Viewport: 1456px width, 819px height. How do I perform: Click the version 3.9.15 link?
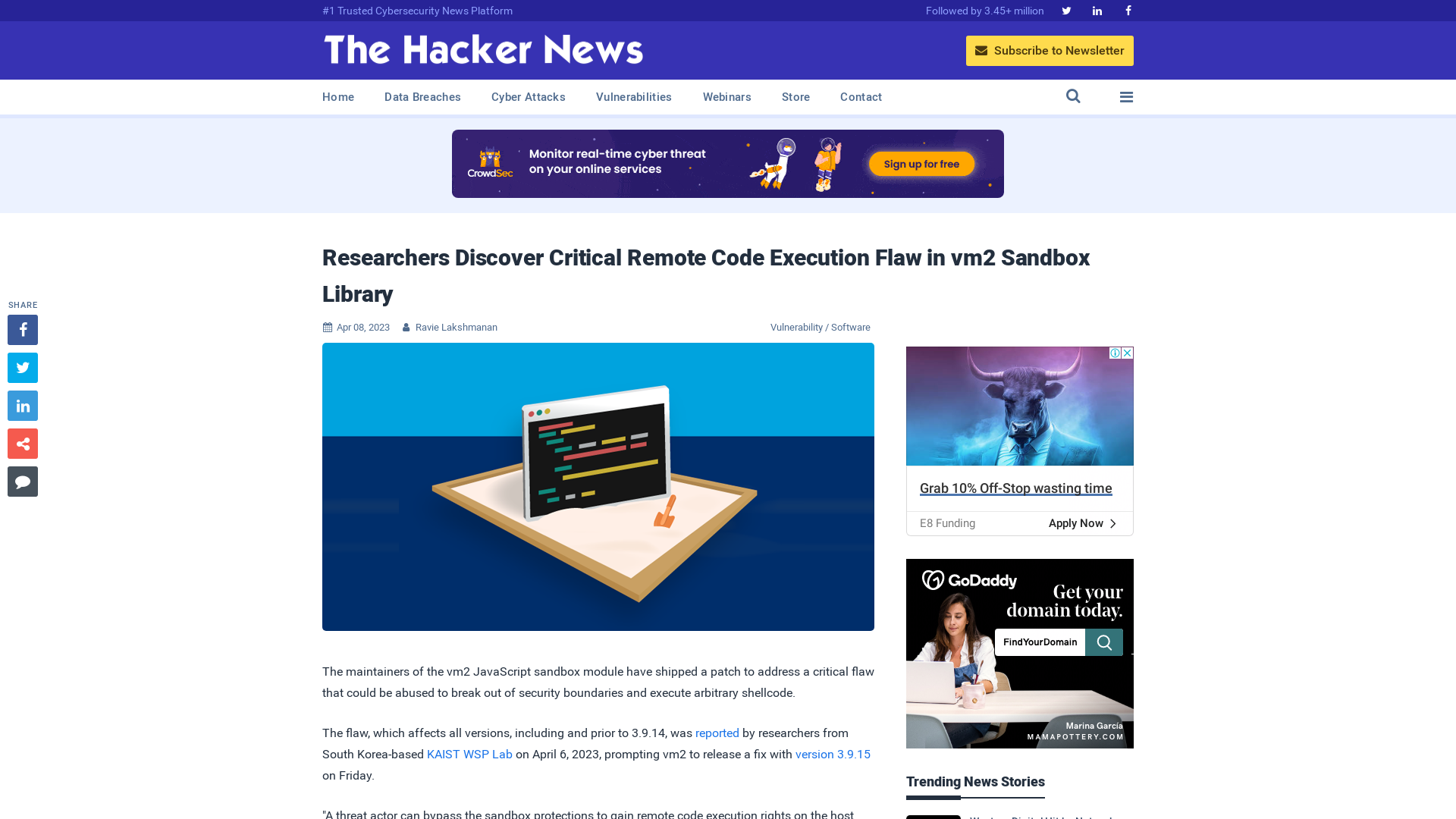click(x=832, y=754)
